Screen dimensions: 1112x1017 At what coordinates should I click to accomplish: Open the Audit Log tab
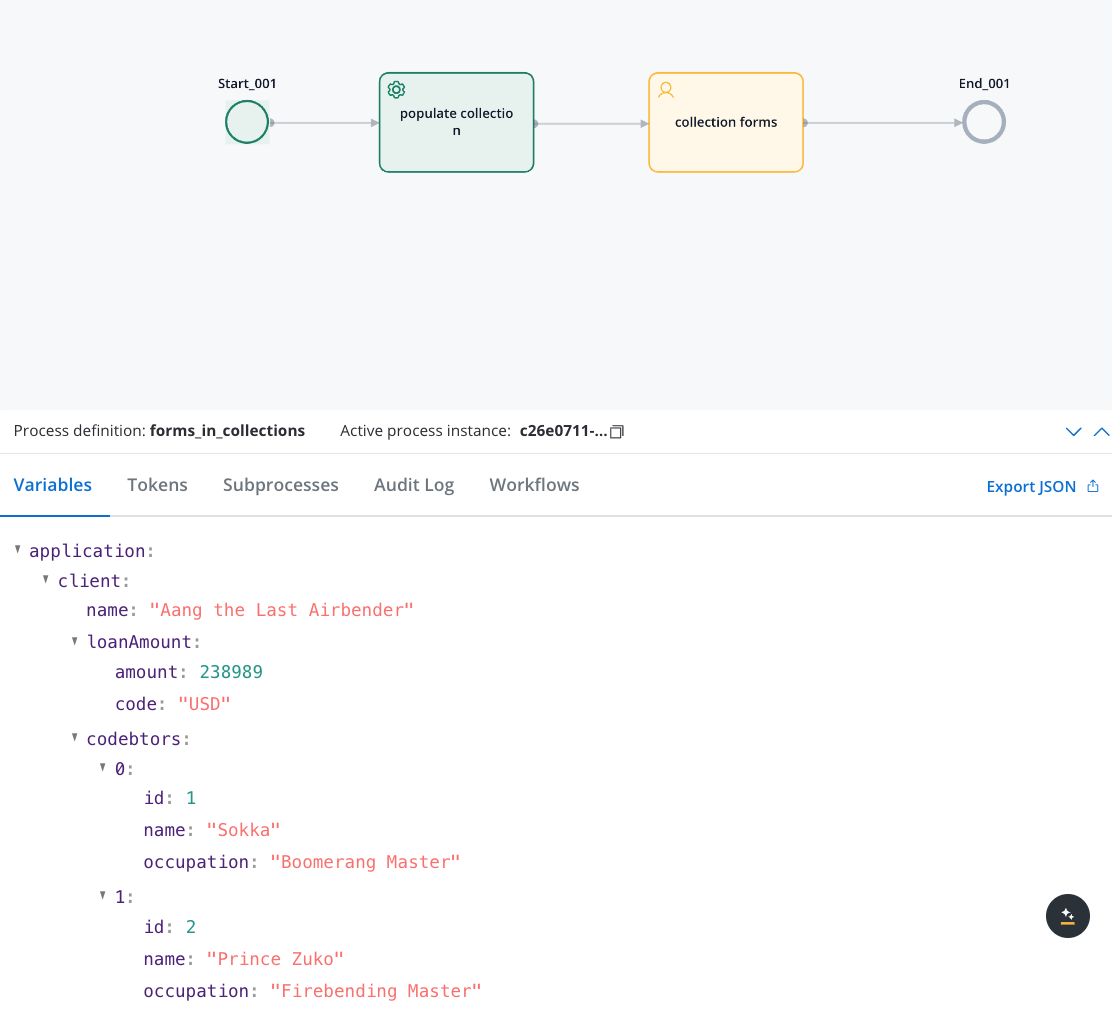(x=414, y=485)
